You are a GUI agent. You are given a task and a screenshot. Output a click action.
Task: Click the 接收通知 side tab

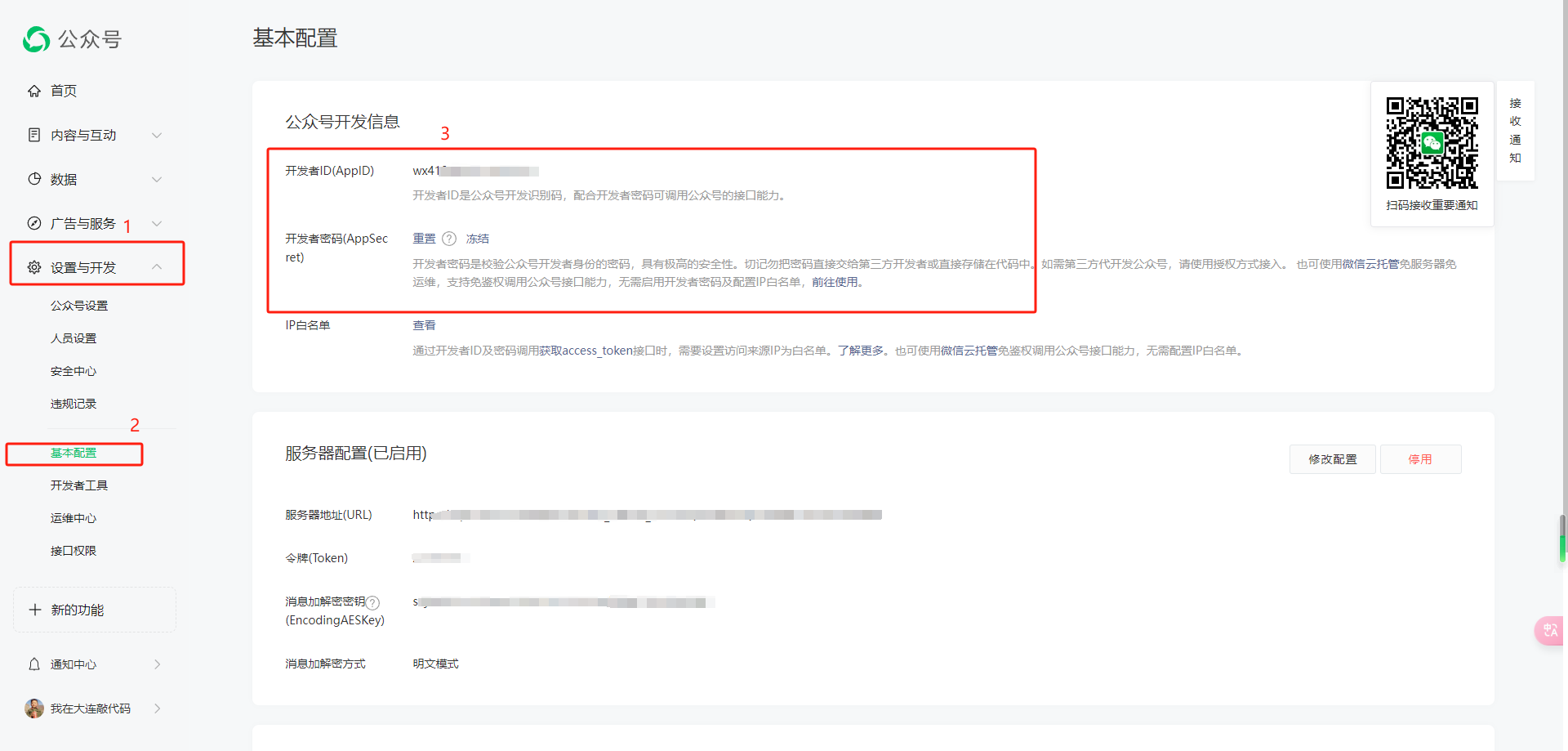tap(1515, 131)
